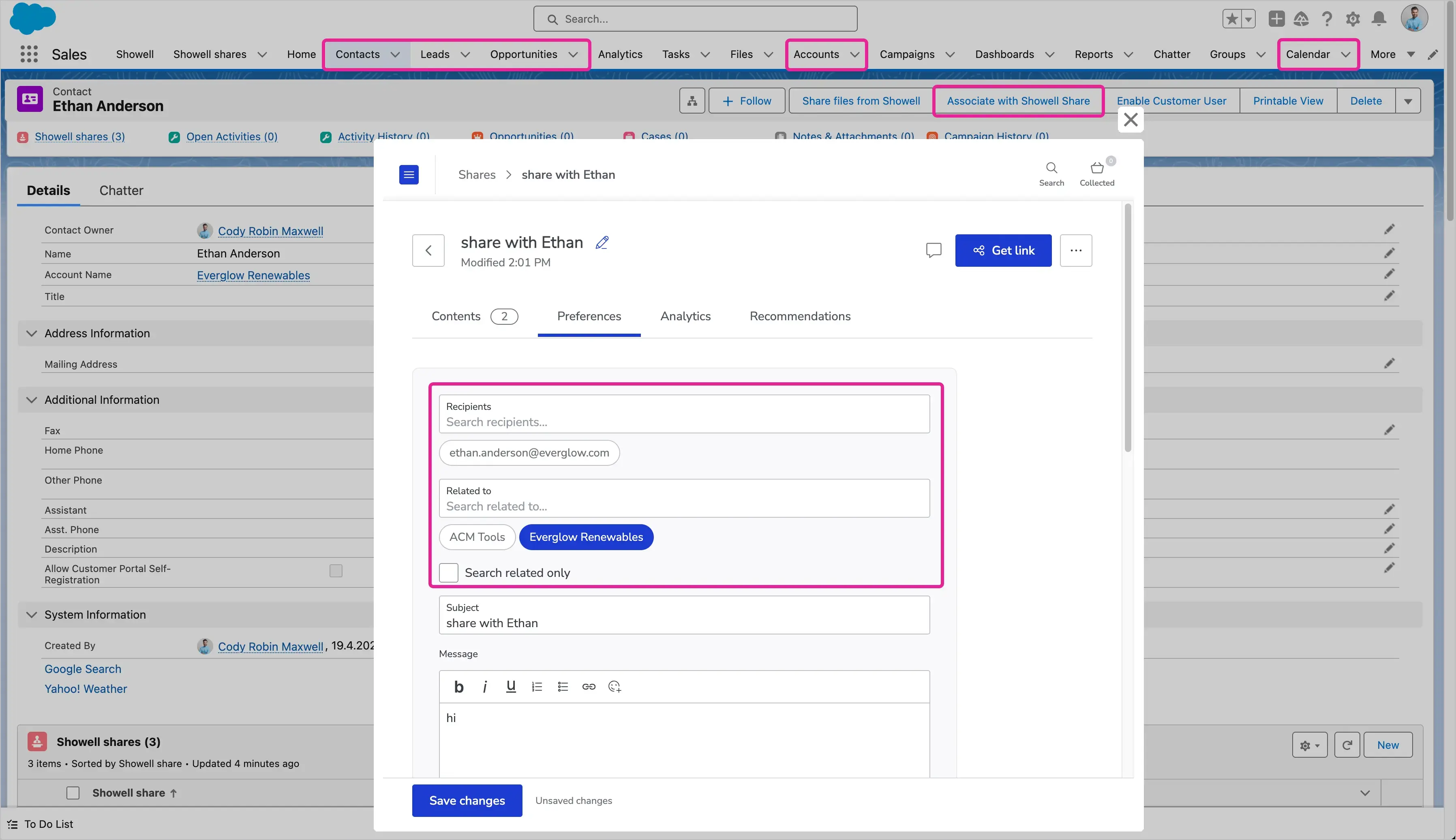Insert bulleted list in message editor
This screenshot has height=840, width=1456.
tap(563, 686)
